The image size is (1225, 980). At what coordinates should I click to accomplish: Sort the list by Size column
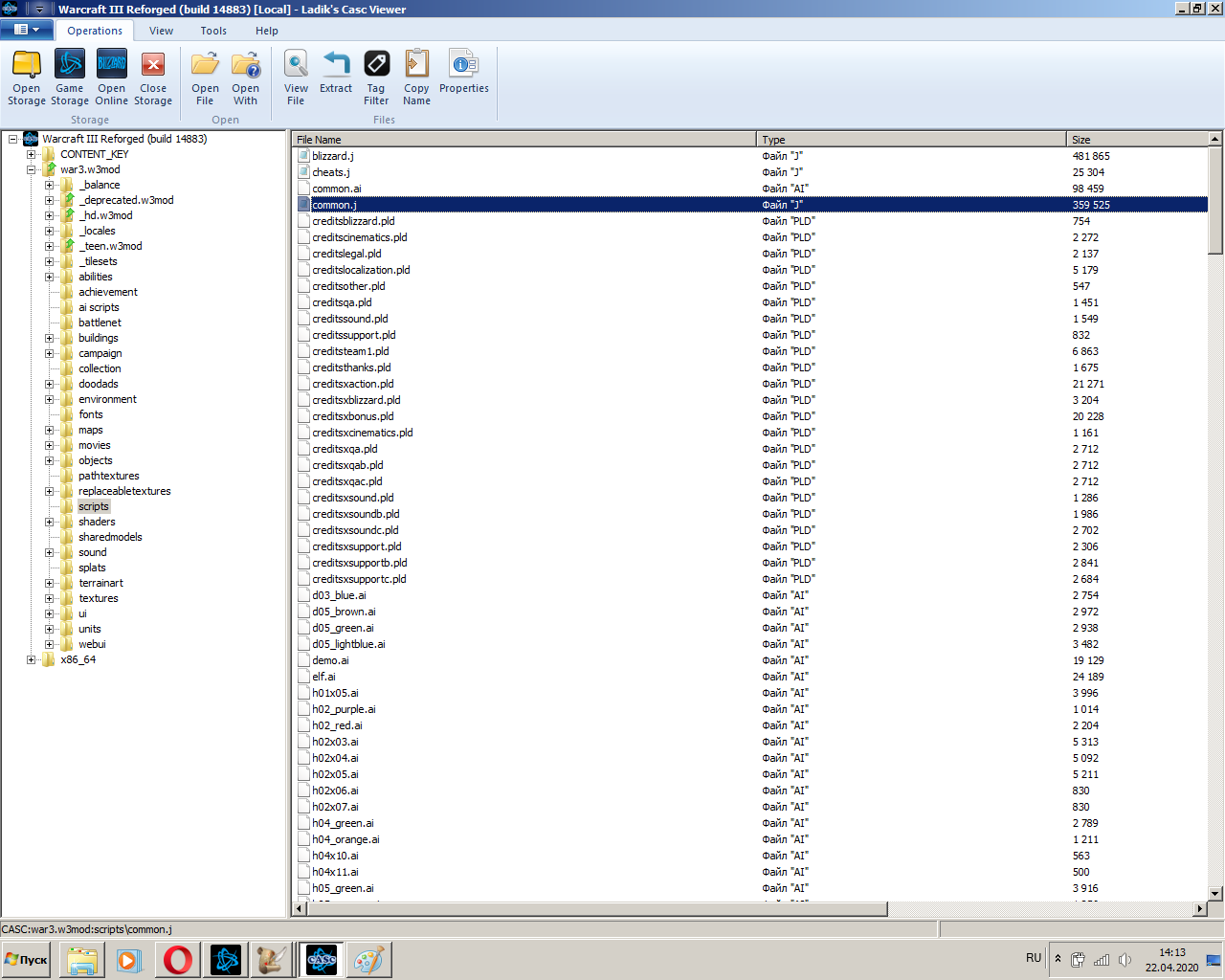pyautogui.click(x=1137, y=139)
